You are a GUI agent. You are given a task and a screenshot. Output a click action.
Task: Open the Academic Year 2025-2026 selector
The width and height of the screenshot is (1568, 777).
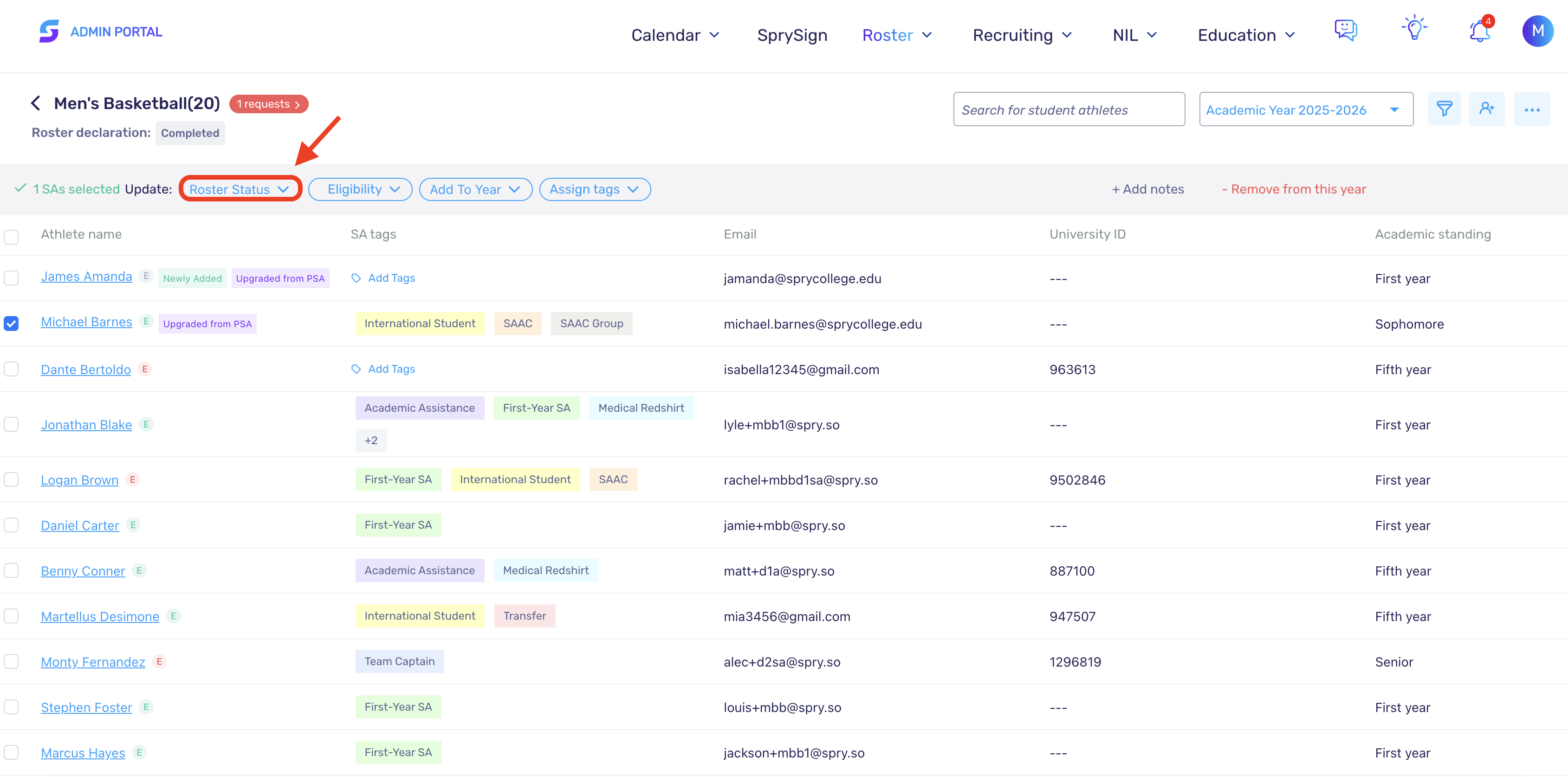(1306, 110)
